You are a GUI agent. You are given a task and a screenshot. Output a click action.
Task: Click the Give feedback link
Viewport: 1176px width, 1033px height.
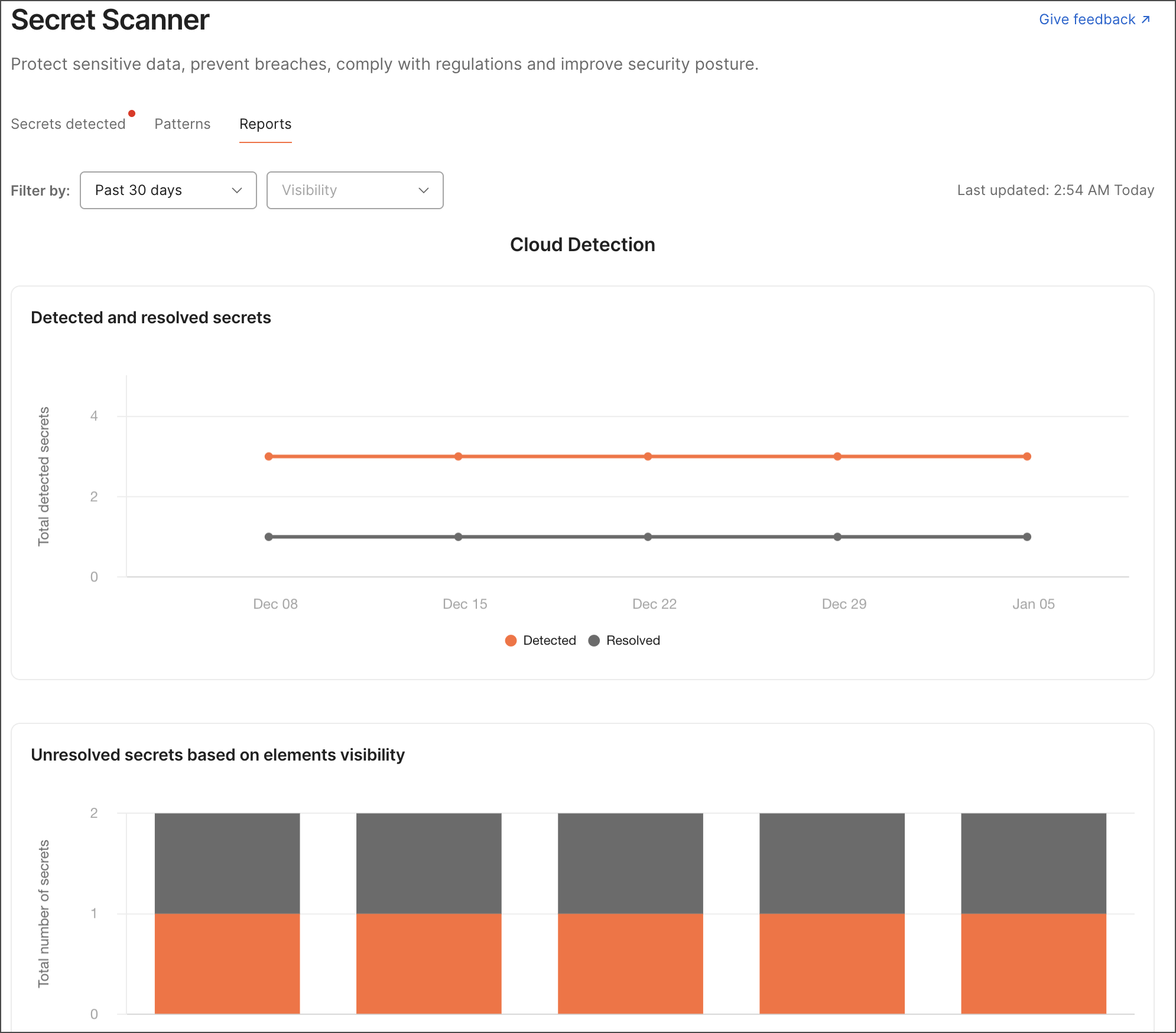pos(1087,19)
